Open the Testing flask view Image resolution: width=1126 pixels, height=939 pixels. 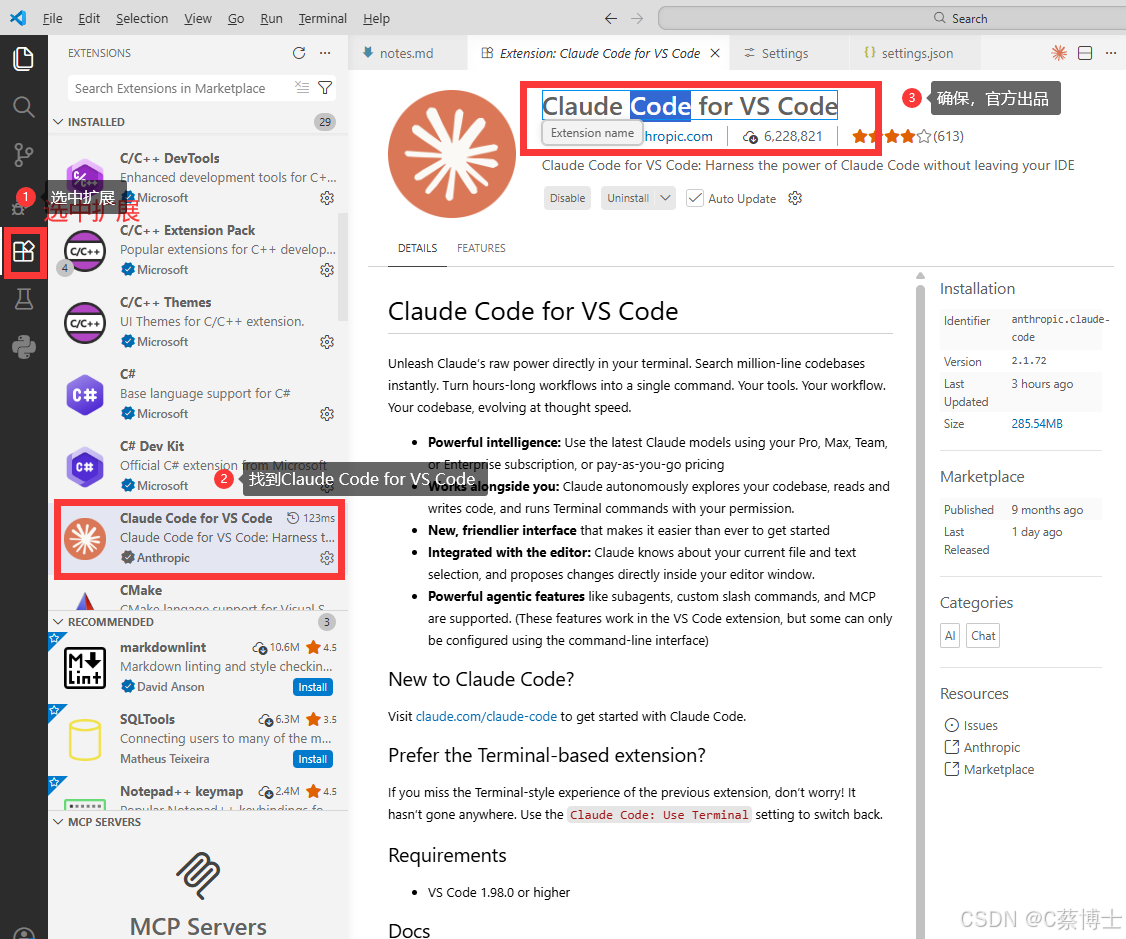click(x=24, y=299)
